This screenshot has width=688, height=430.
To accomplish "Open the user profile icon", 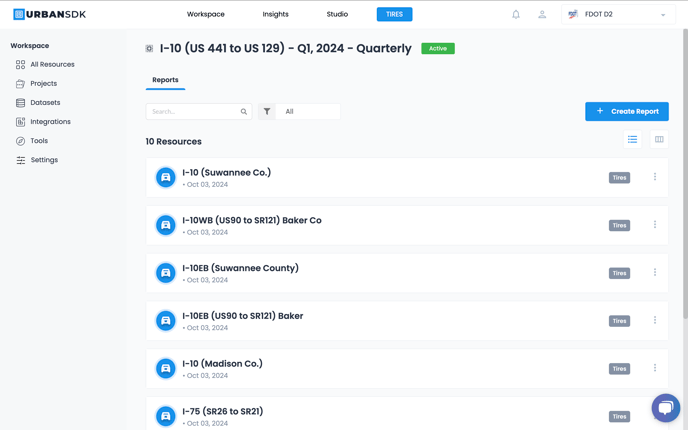I will tap(542, 14).
